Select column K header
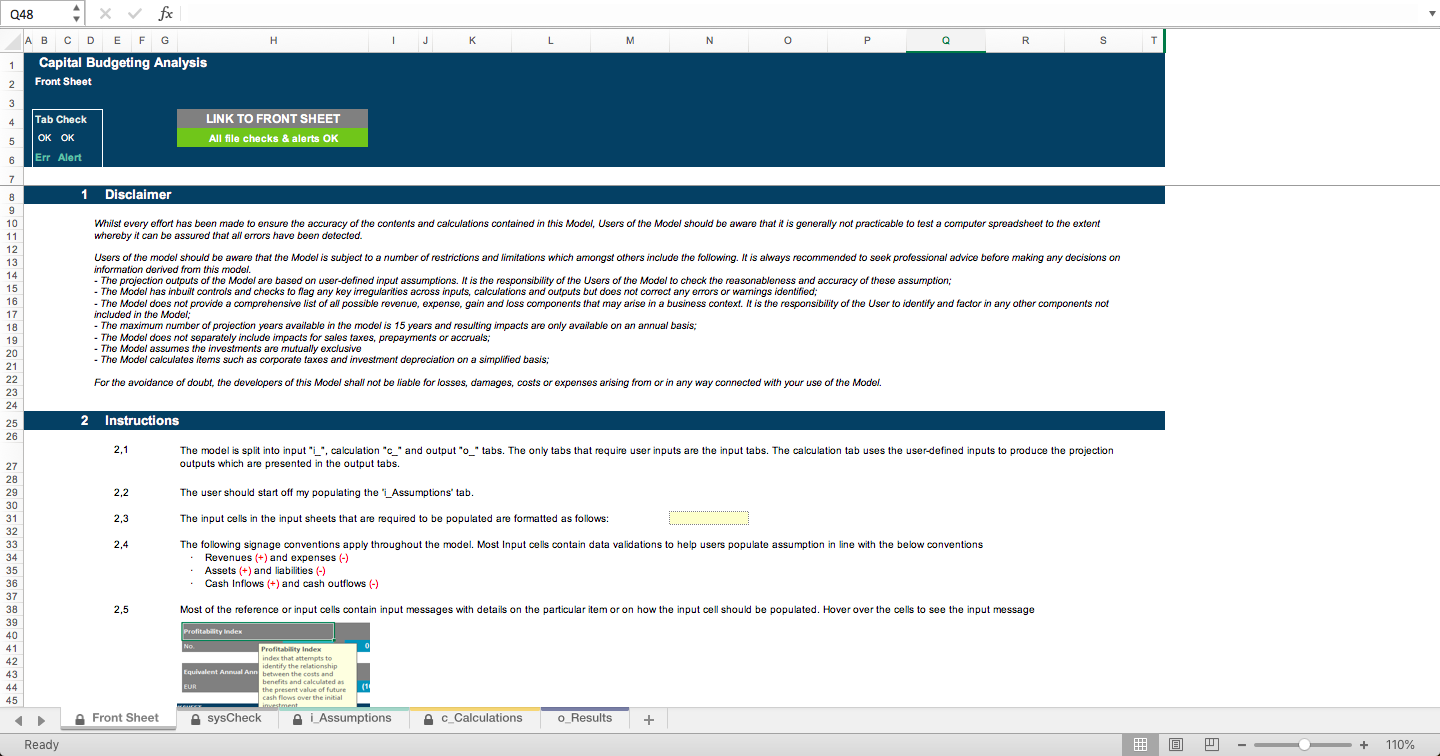Viewport: 1440px width, 756px height. click(x=471, y=40)
